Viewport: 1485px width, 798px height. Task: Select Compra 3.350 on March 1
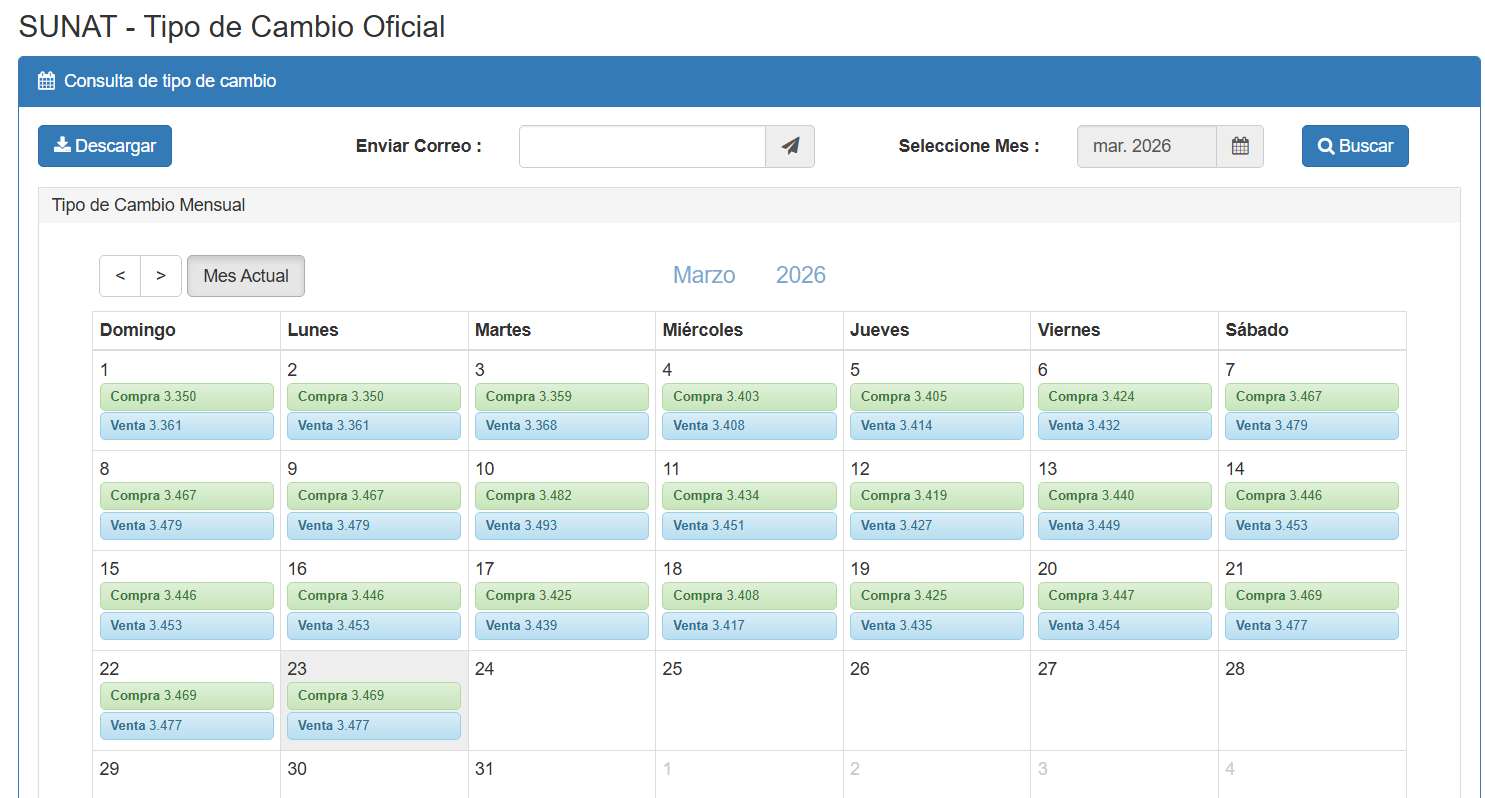tap(186, 397)
